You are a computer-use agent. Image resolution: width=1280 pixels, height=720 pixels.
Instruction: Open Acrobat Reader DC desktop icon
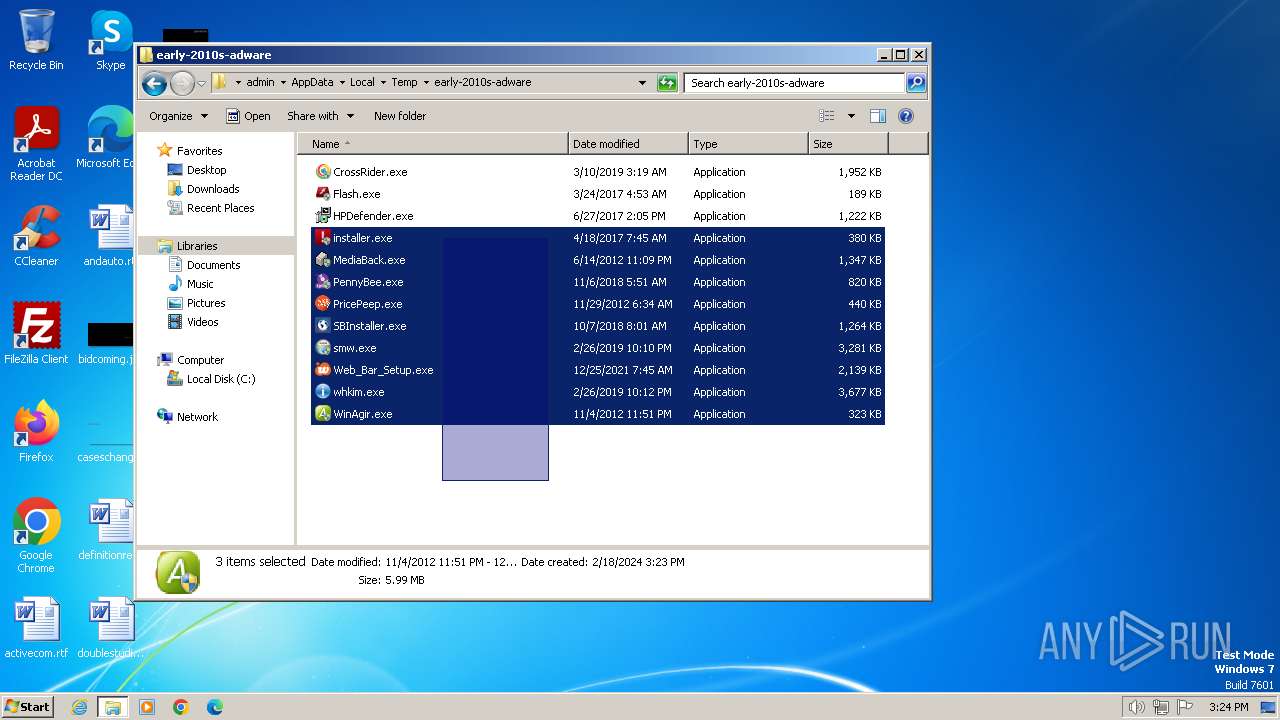pyautogui.click(x=36, y=144)
